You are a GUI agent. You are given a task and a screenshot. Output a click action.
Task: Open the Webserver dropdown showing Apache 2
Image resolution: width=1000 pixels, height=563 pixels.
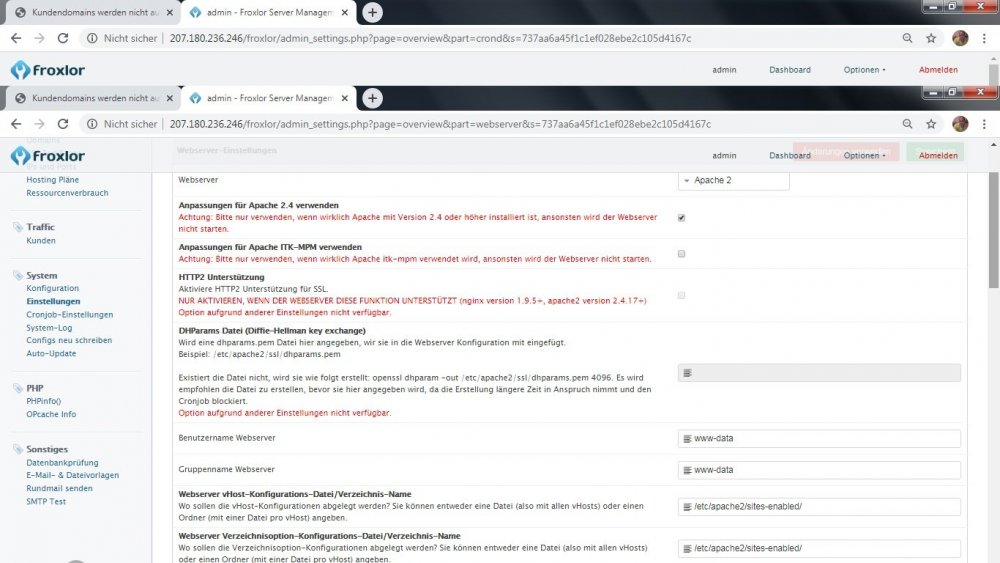point(734,181)
